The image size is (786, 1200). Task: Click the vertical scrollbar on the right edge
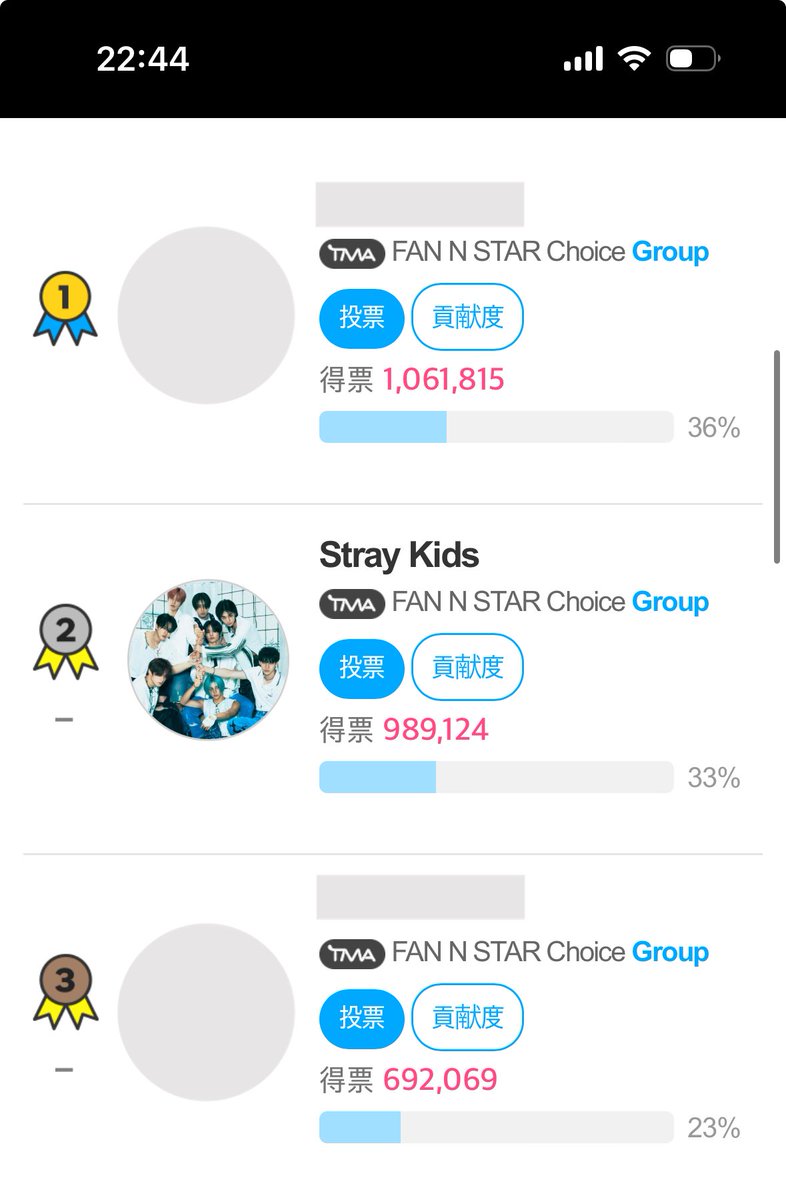(x=777, y=457)
